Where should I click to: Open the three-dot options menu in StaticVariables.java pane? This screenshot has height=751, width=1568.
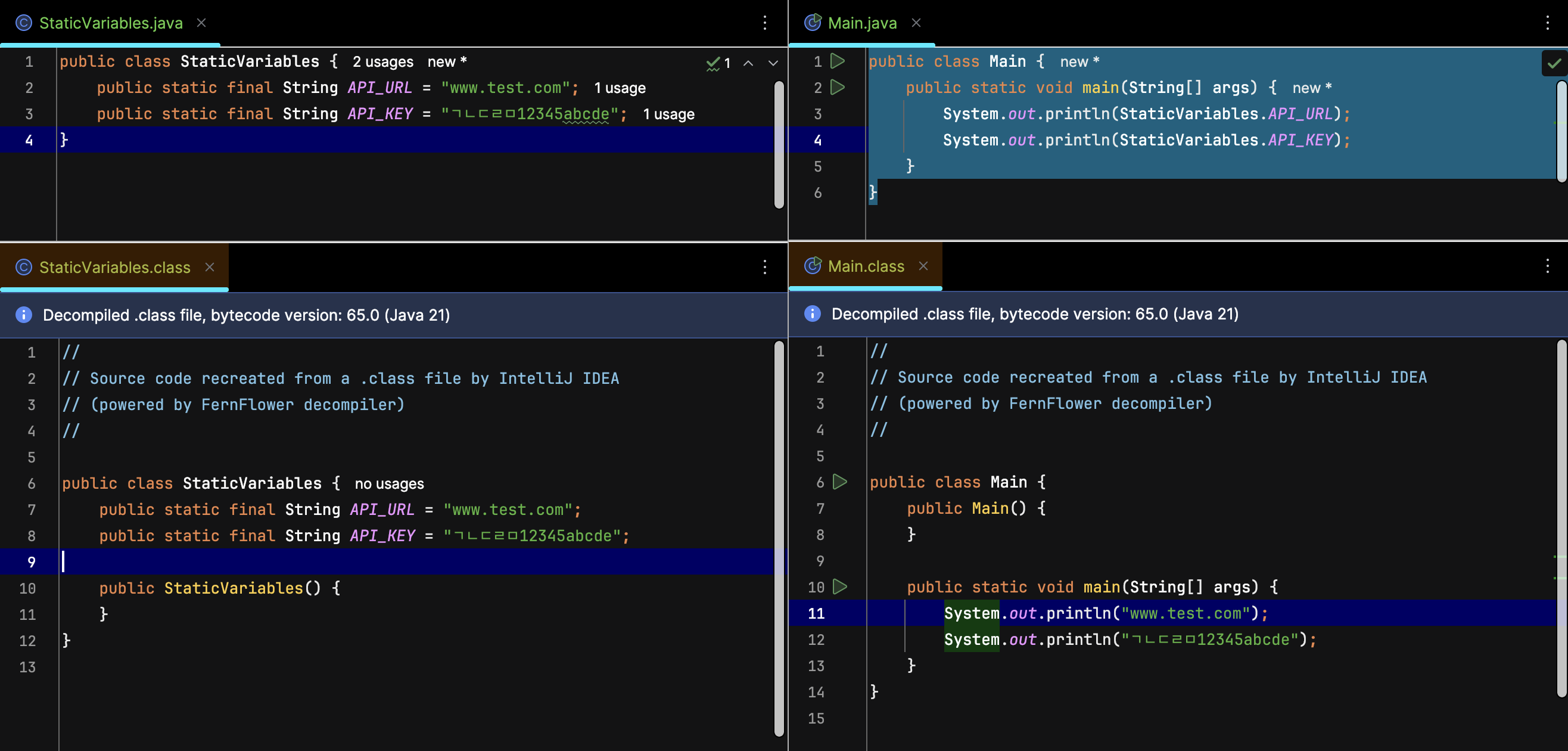click(x=764, y=23)
